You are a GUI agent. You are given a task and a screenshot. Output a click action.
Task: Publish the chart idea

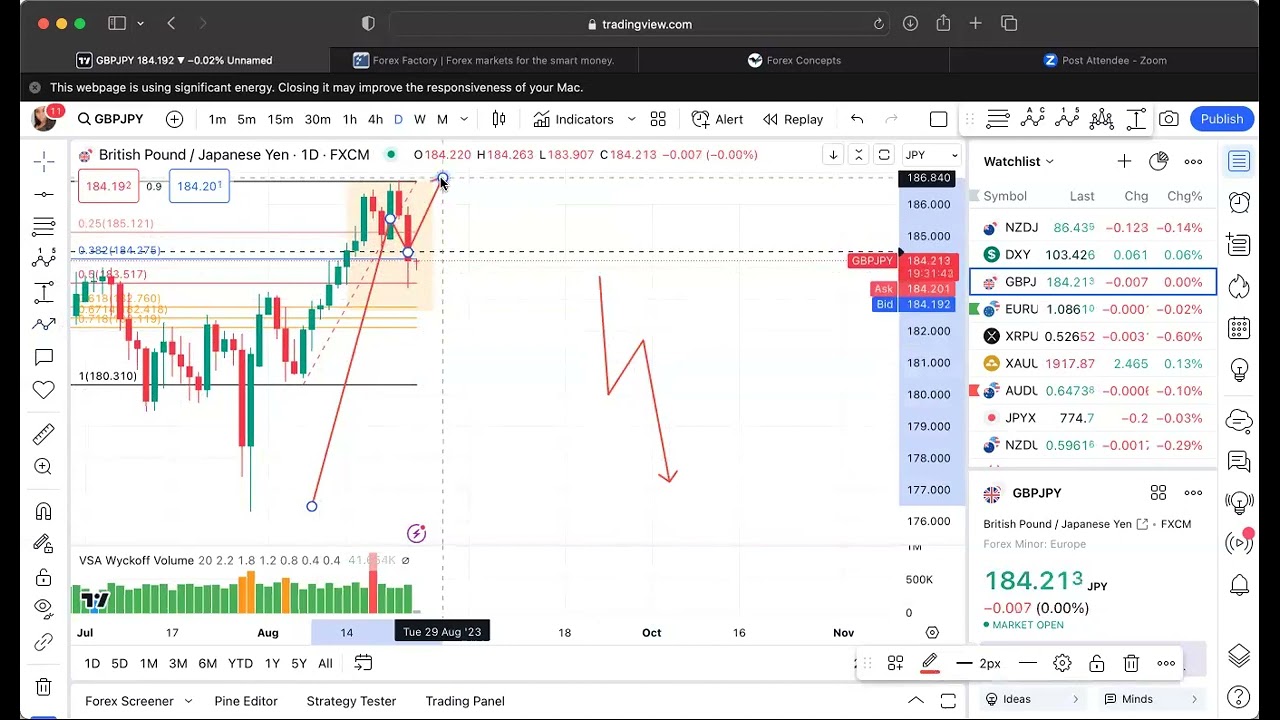(x=1222, y=119)
